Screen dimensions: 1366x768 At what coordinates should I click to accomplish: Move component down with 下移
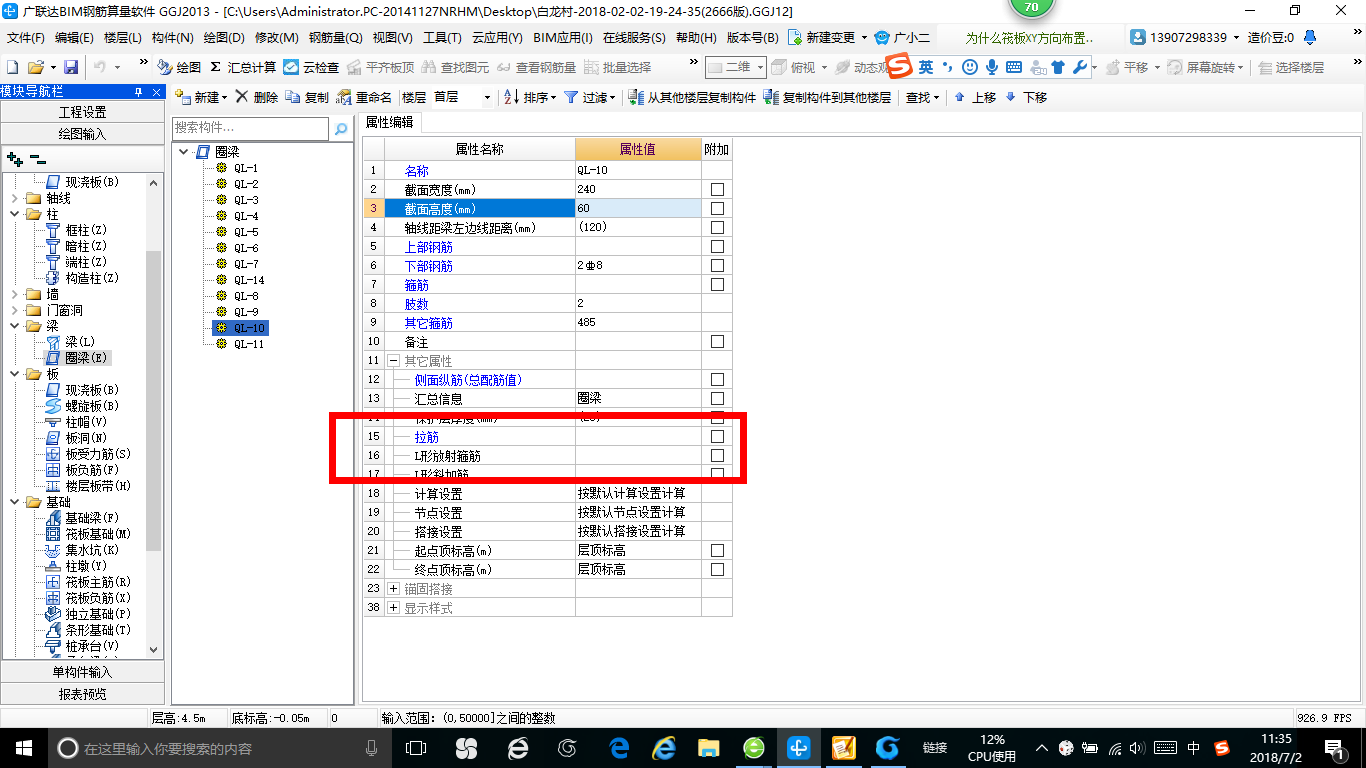click(x=1026, y=97)
